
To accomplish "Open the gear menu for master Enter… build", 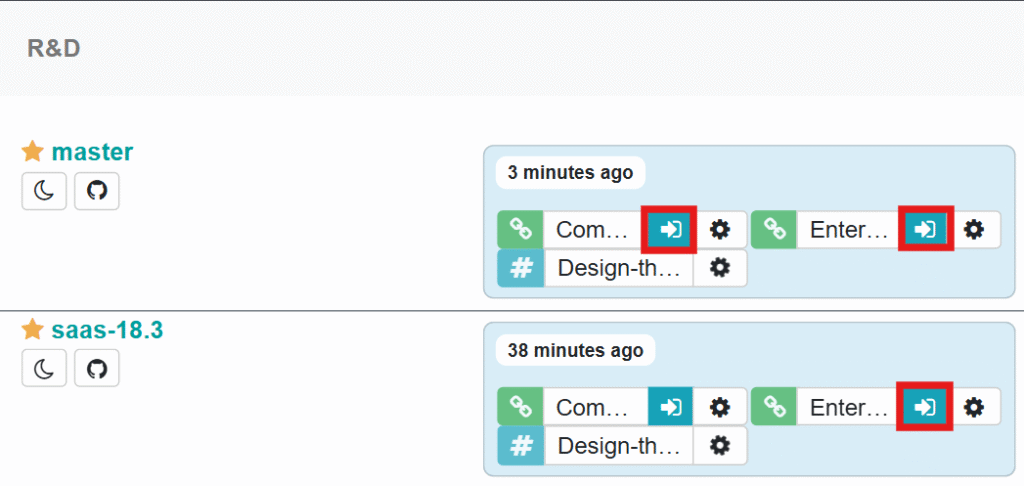I will click(x=974, y=230).
